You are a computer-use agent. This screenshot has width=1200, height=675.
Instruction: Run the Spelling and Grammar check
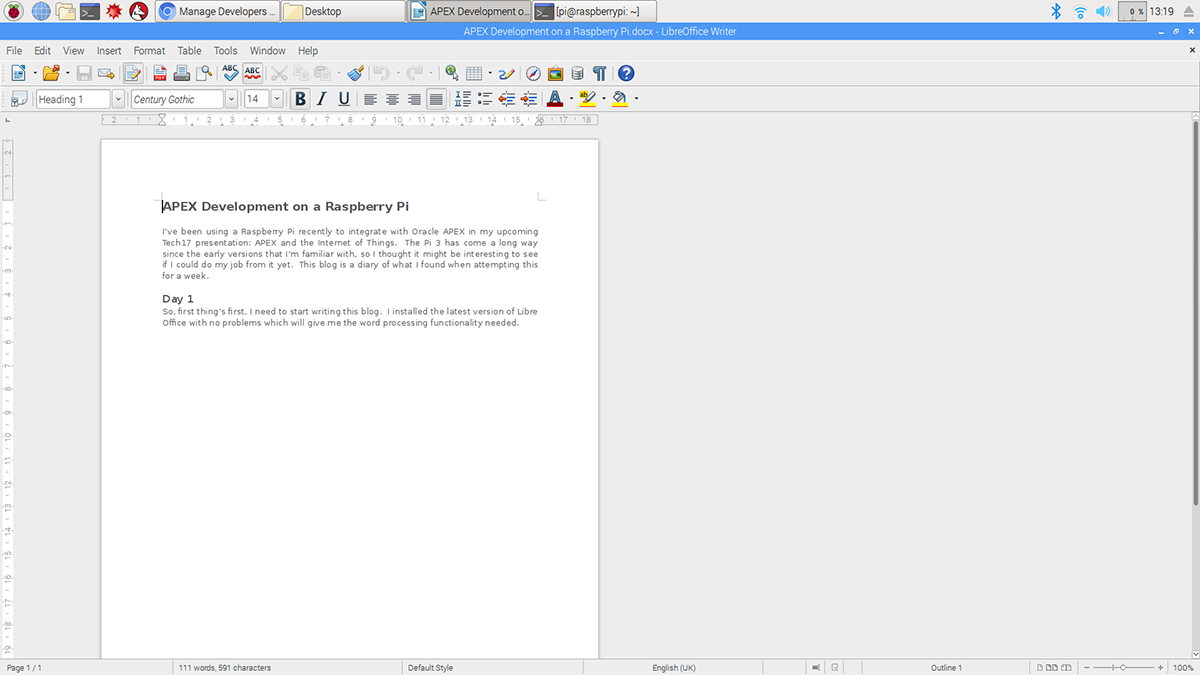coord(231,73)
